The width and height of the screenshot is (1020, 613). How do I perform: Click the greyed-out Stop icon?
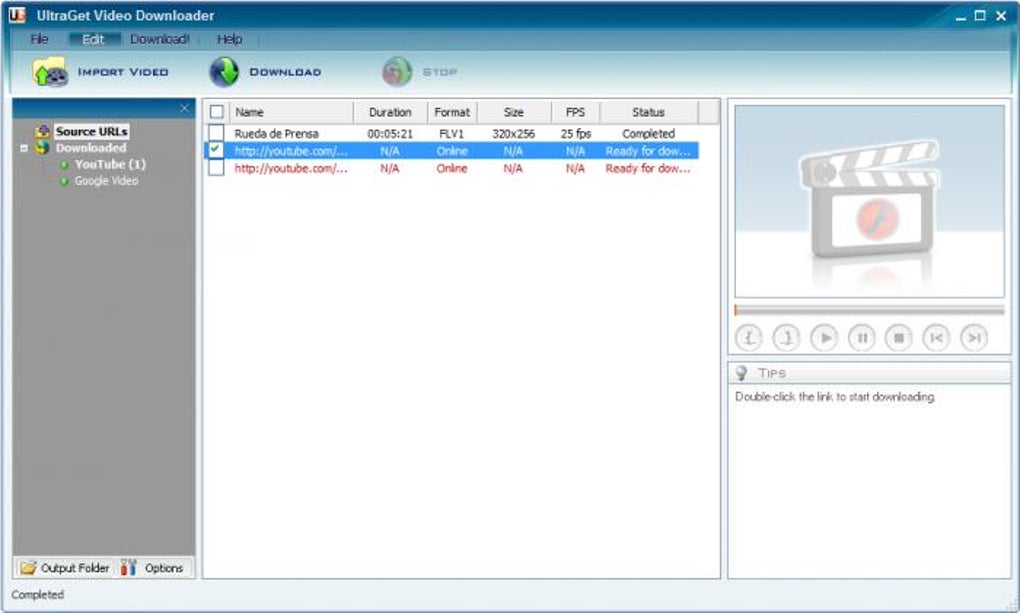[397, 72]
